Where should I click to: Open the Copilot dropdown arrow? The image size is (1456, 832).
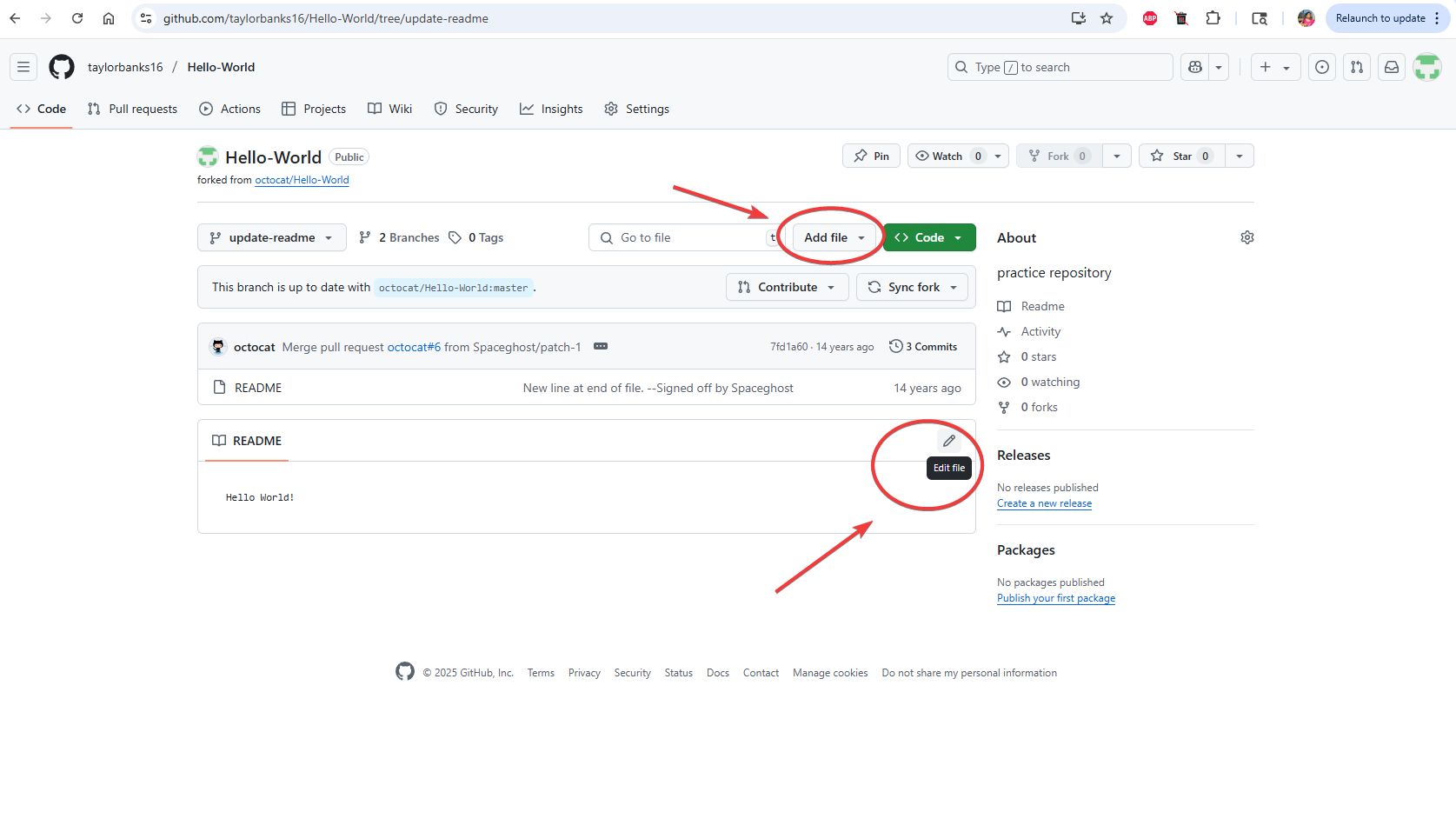(1219, 67)
